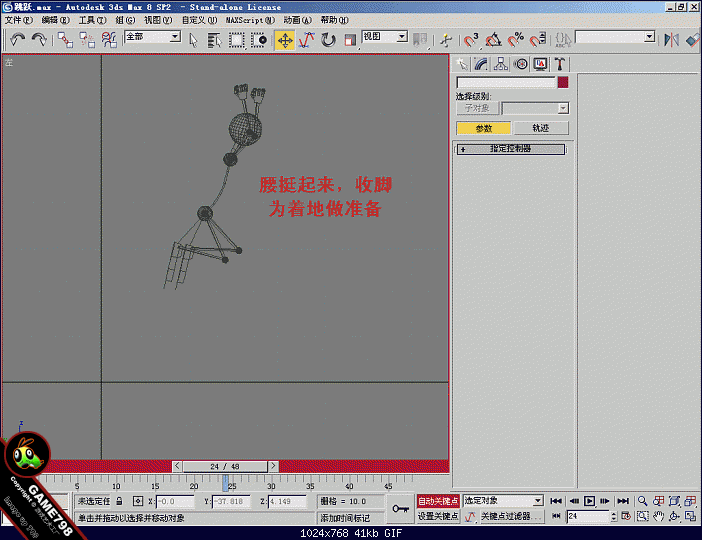Toggle the Angle Snap button
The width and height of the screenshot is (702, 540).
click(493, 40)
